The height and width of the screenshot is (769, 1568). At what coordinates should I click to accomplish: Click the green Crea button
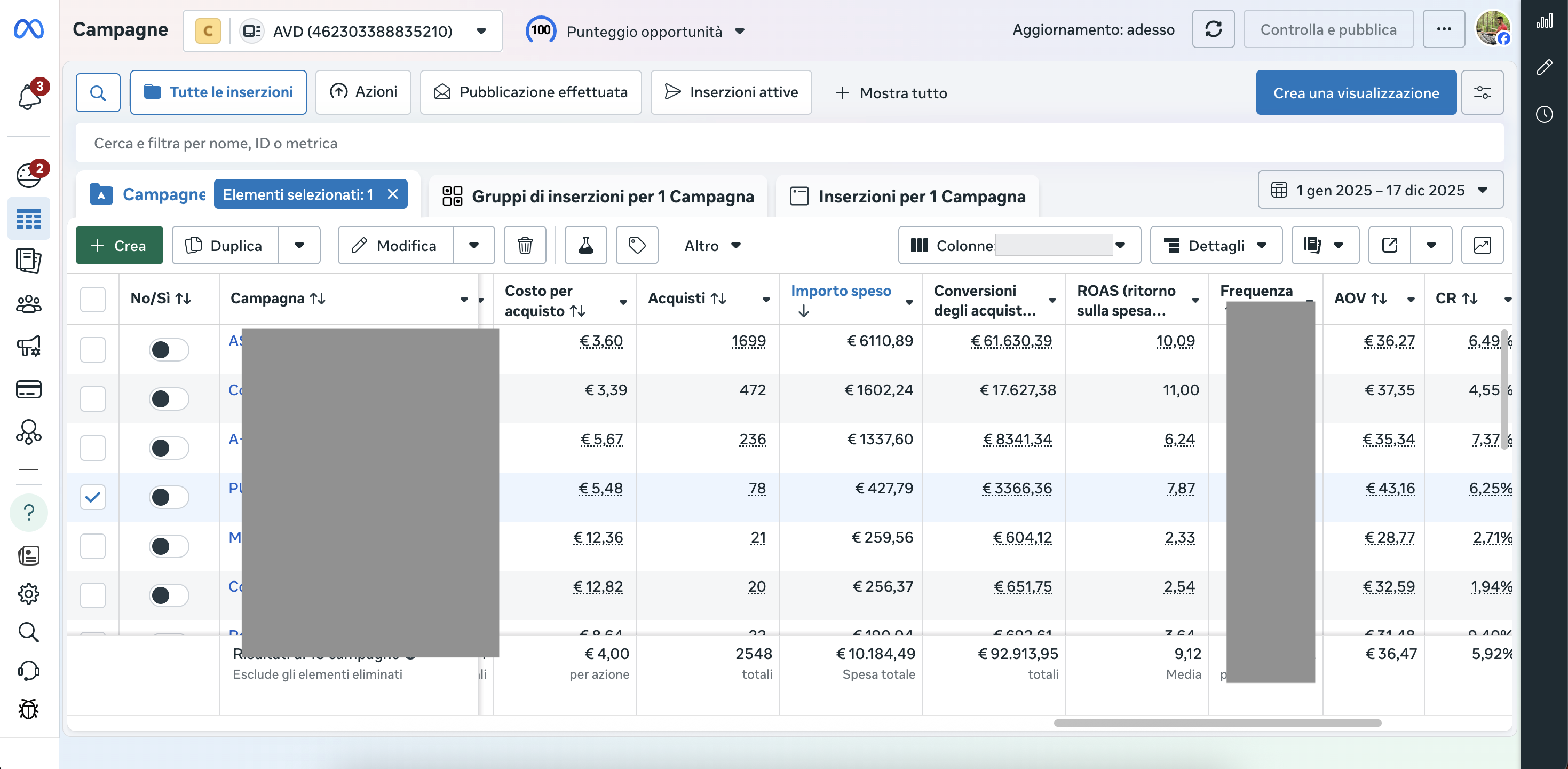(118, 245)
